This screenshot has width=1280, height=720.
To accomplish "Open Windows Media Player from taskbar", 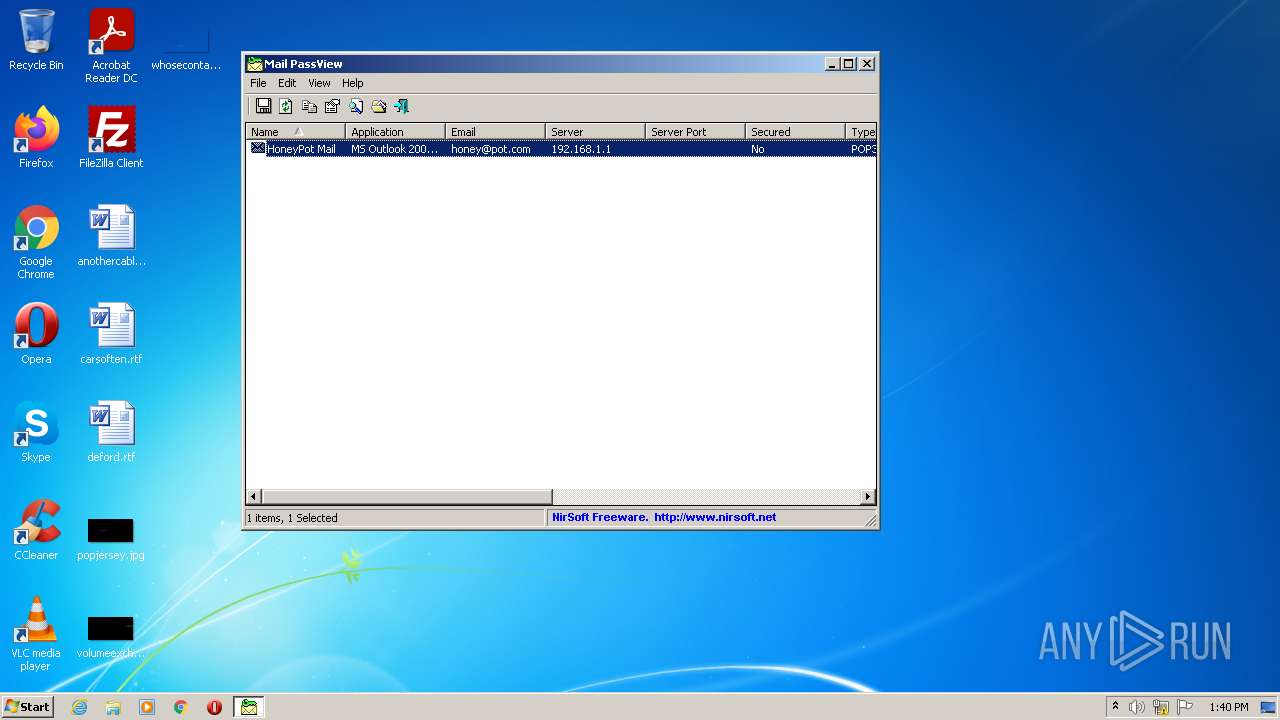I will click(147, 707).
